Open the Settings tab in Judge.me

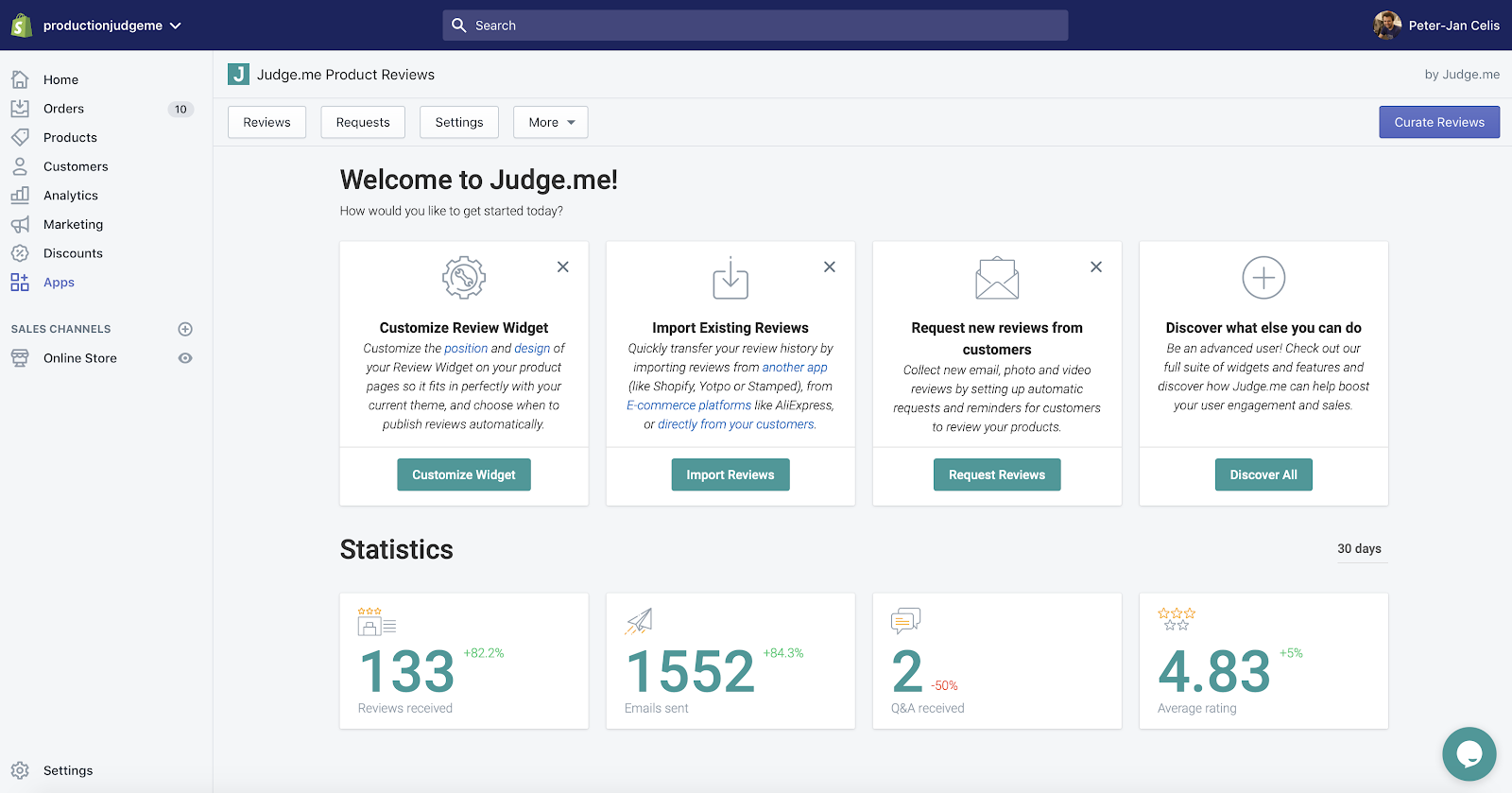(x=459, y=122)
